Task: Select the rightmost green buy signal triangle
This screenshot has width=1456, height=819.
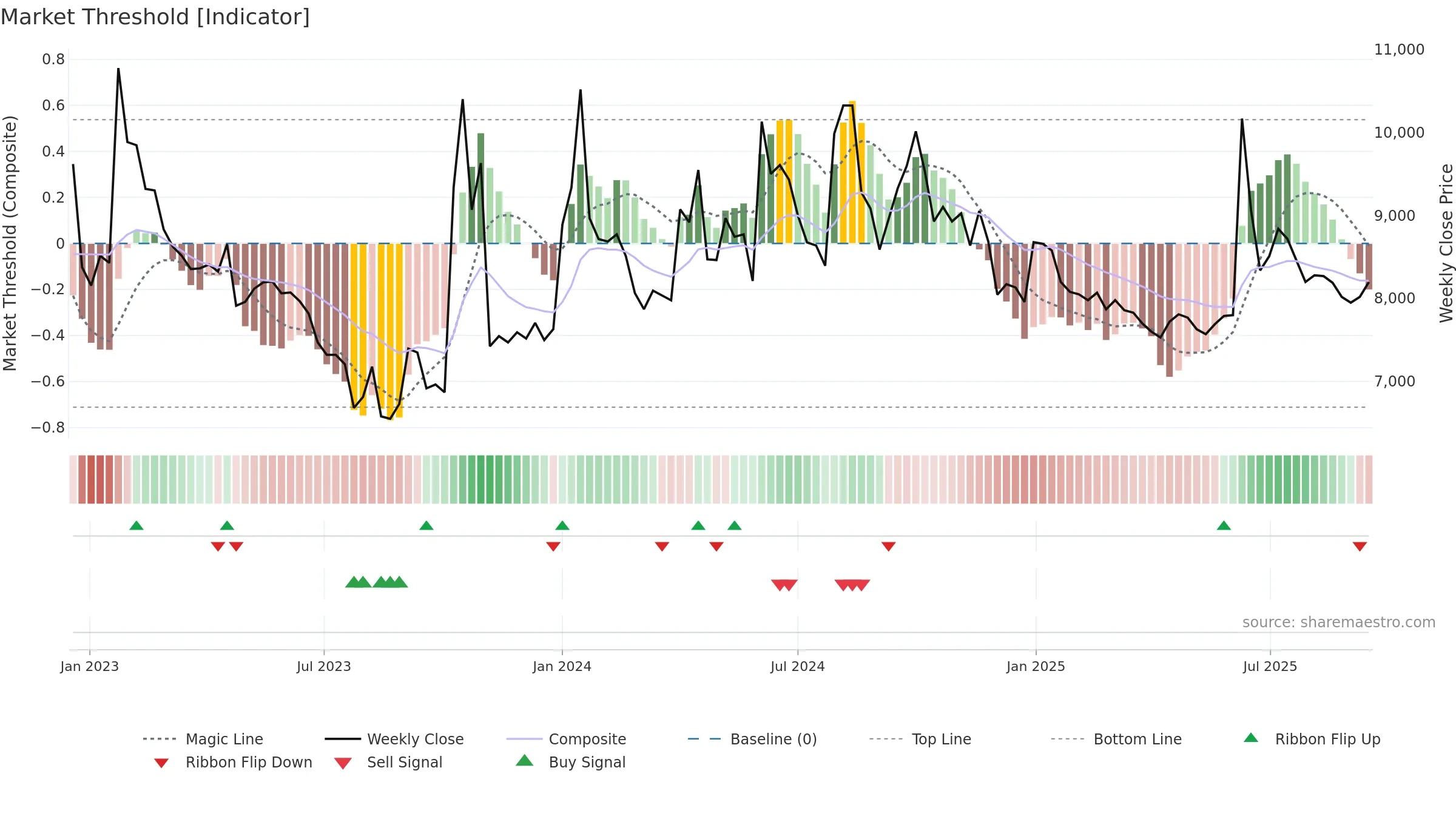Action: click(399, 582)
